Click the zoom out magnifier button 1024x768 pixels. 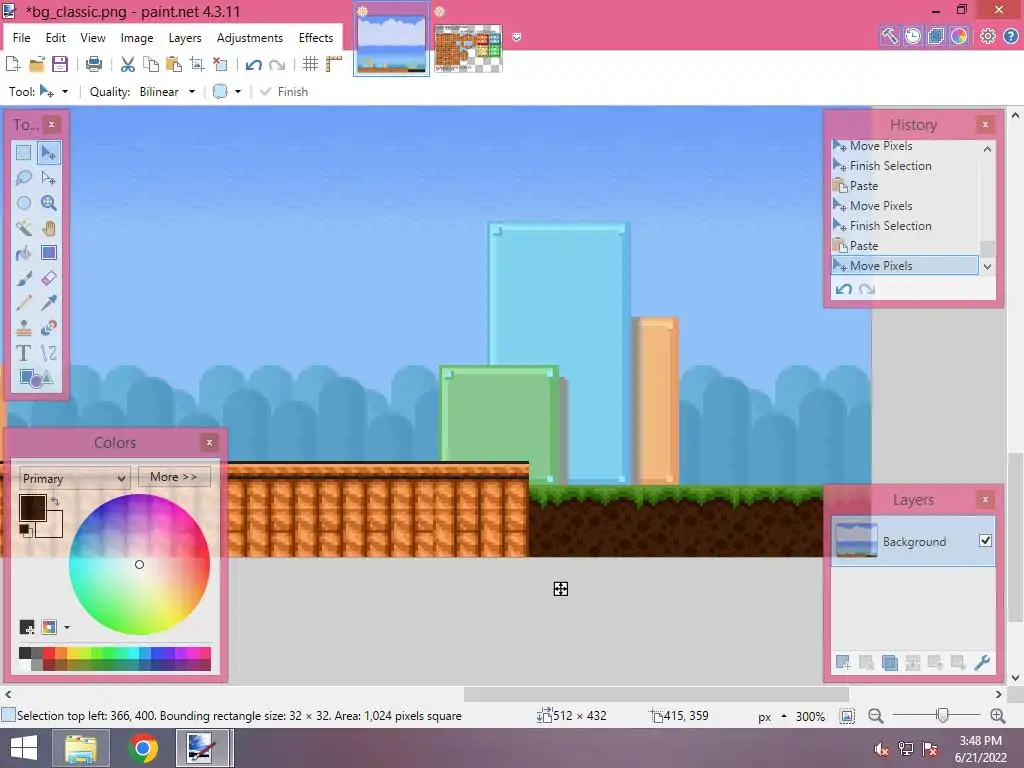click(x=876, y=716)
